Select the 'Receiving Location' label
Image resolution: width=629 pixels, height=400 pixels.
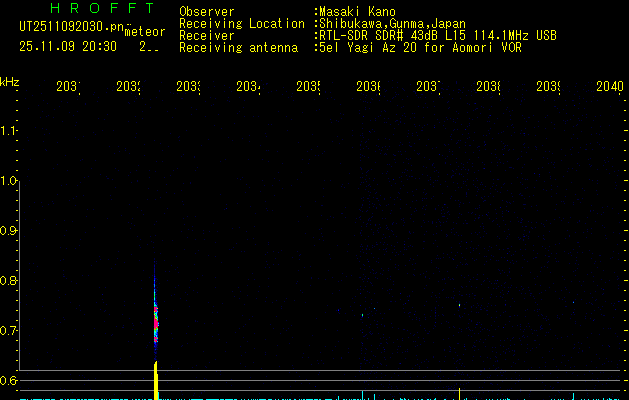(242, 24)
